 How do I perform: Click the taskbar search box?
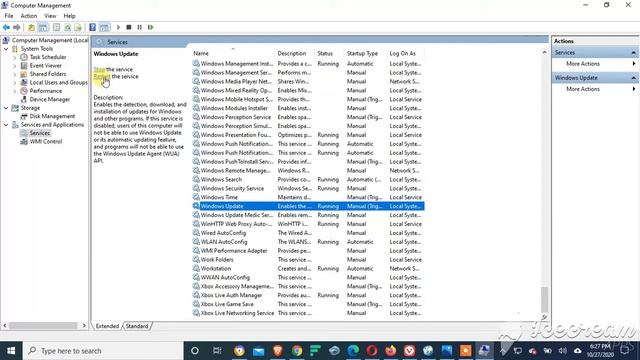[x=103, y=351]
